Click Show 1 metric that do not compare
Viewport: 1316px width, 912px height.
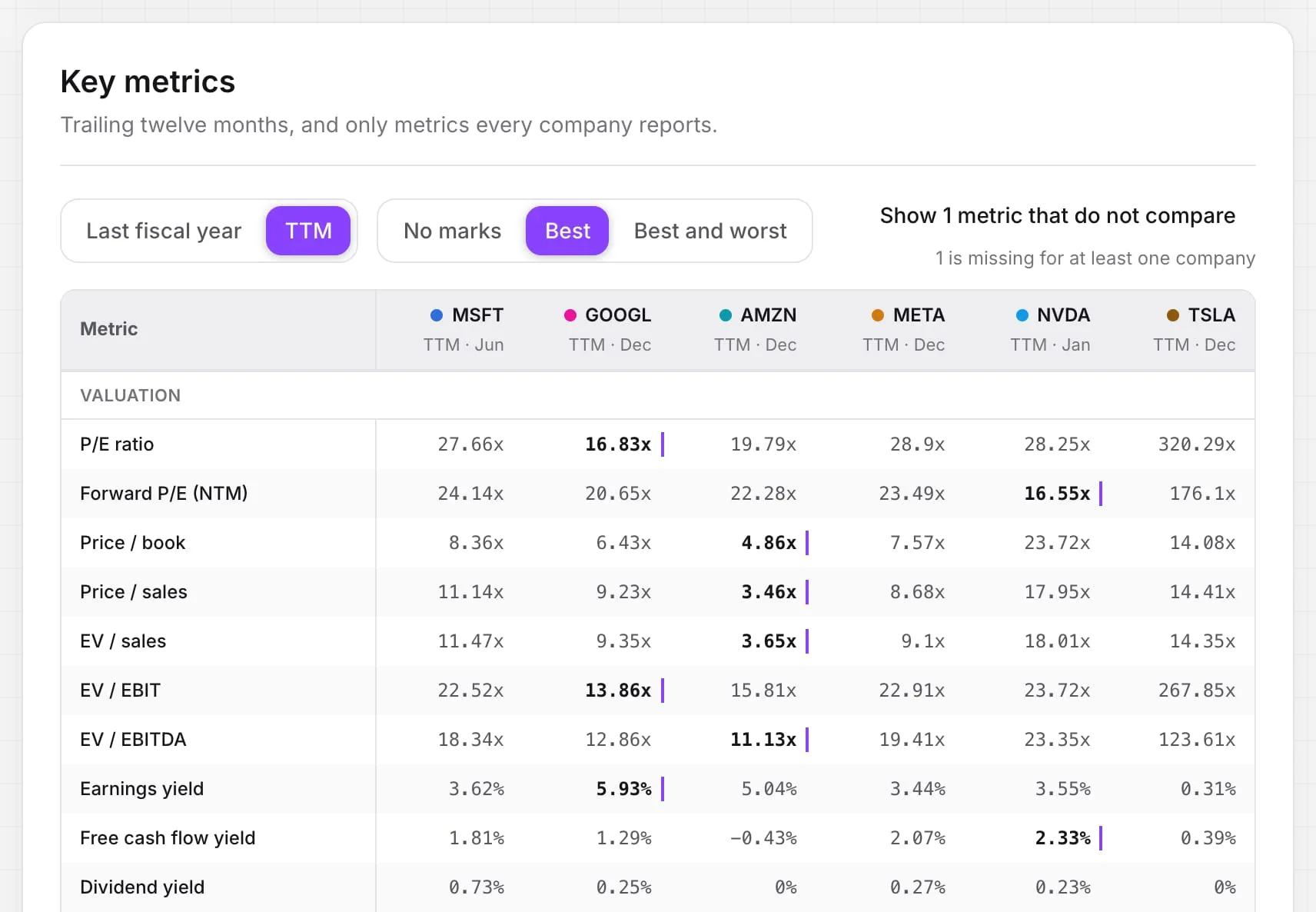(1057, 215)
